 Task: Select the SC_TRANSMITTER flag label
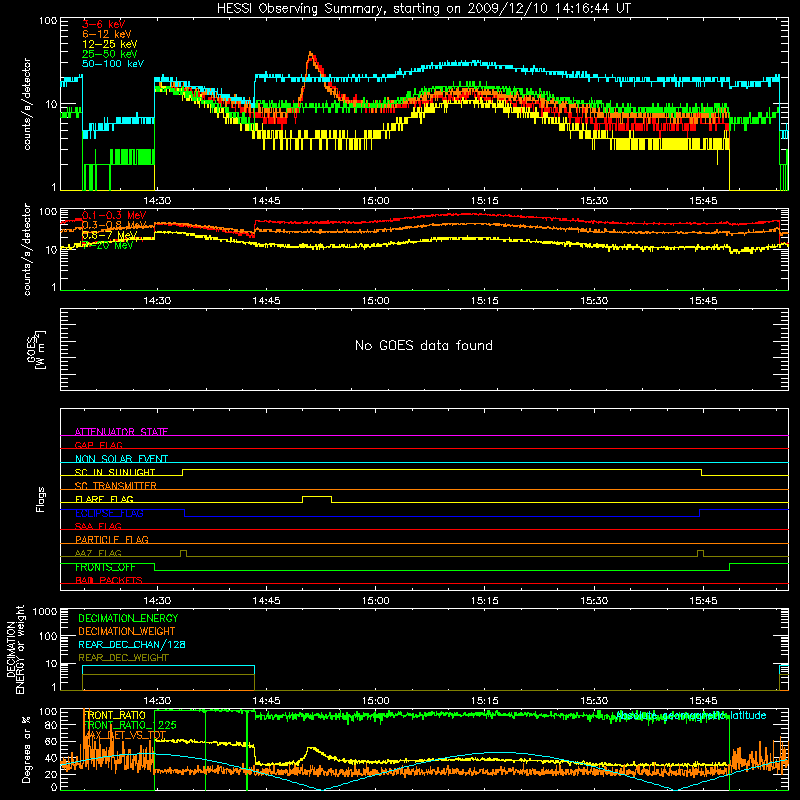[115, 485]
